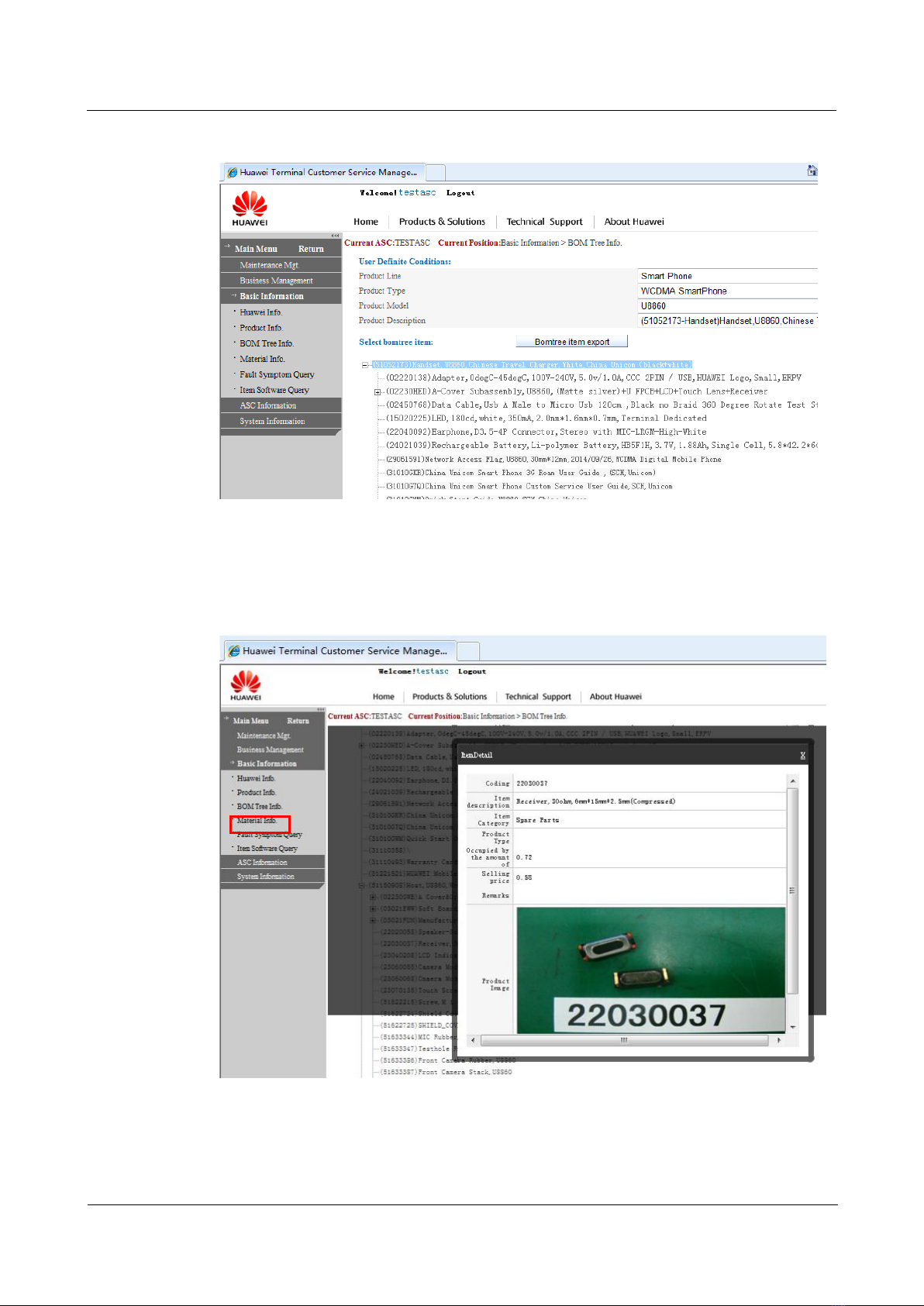Open Item Software Query in the upper sidebar
This screenshot has width=924, height=1306.
274,390
